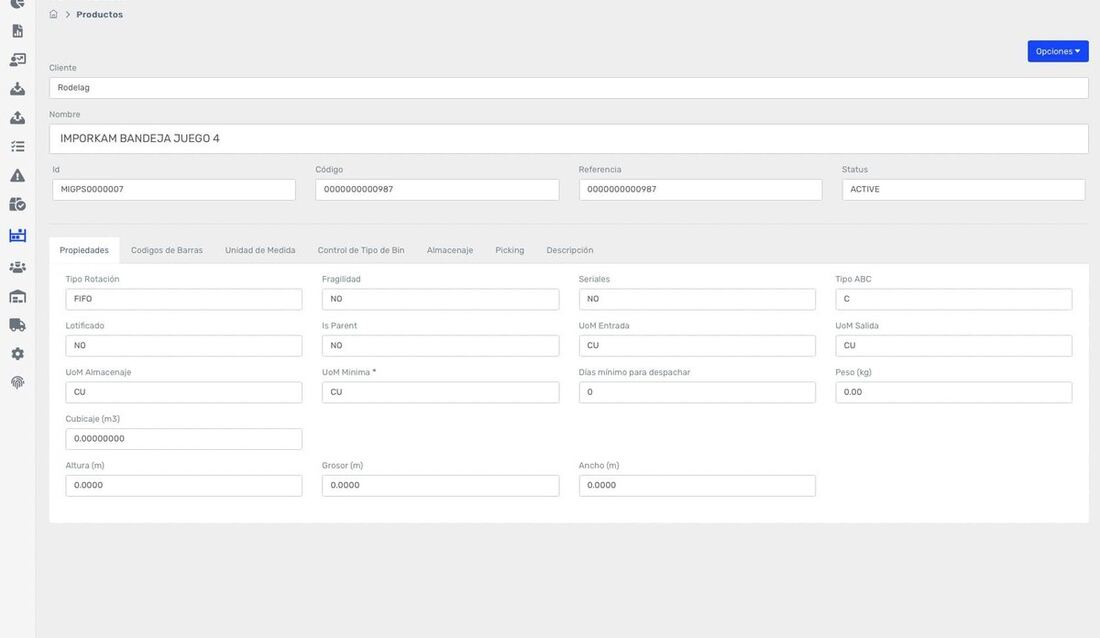Click the Is Parent field
Image resolution: width=1100 pixels, height=638 pixels.
(441, 345)
